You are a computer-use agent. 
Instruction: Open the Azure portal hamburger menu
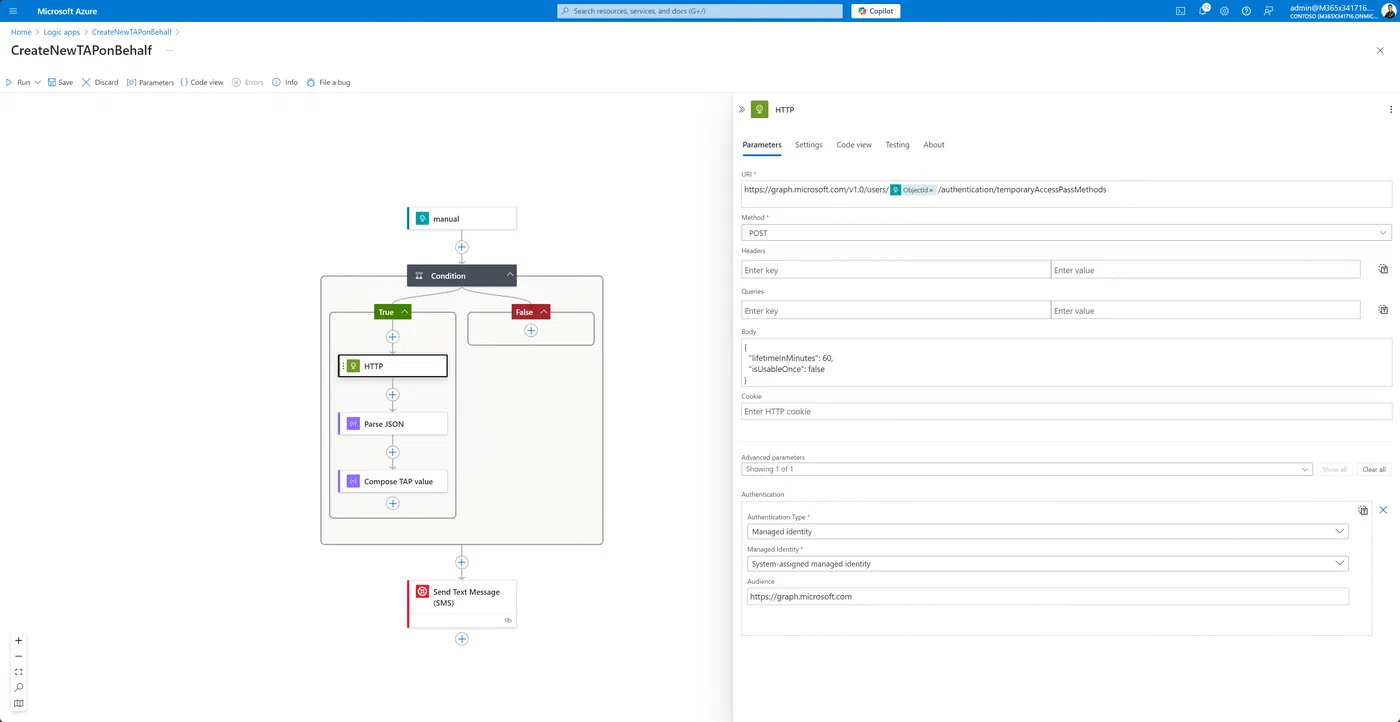(x=13, y=11)
